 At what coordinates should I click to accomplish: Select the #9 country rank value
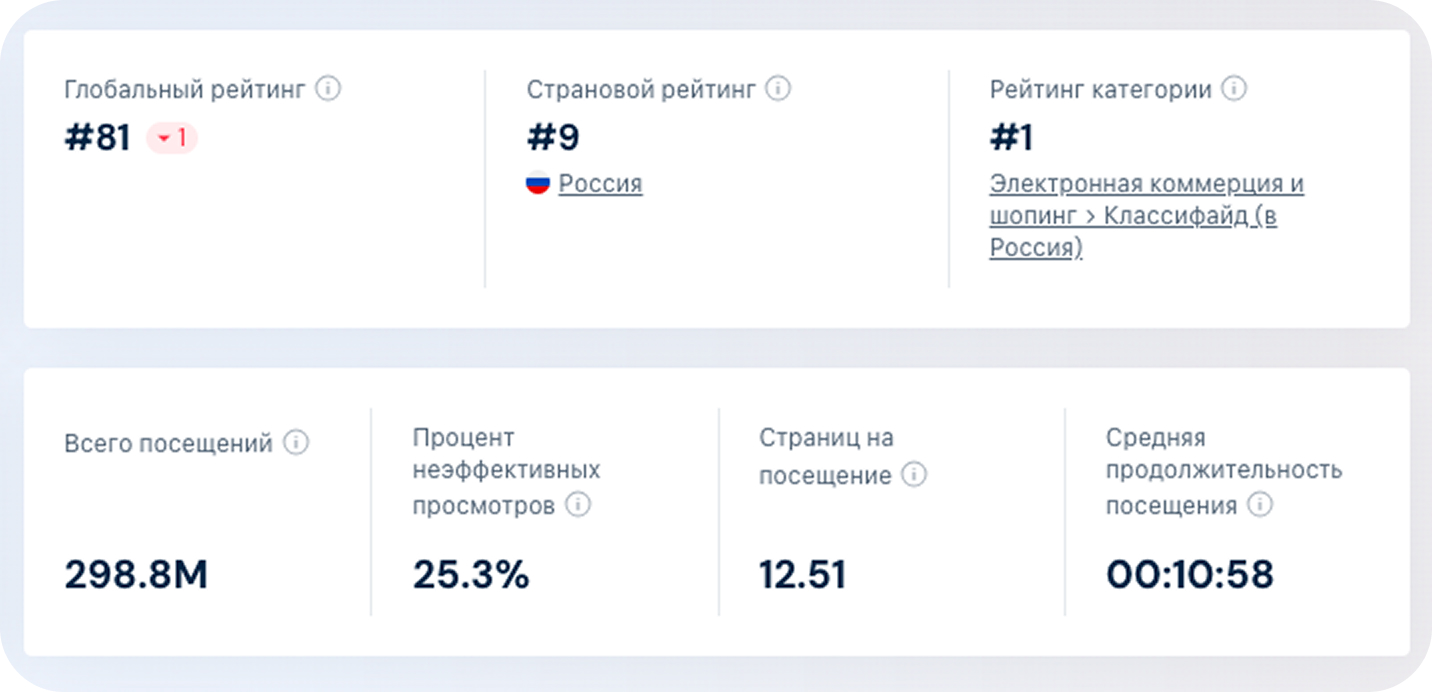click(x=553, y=138)
